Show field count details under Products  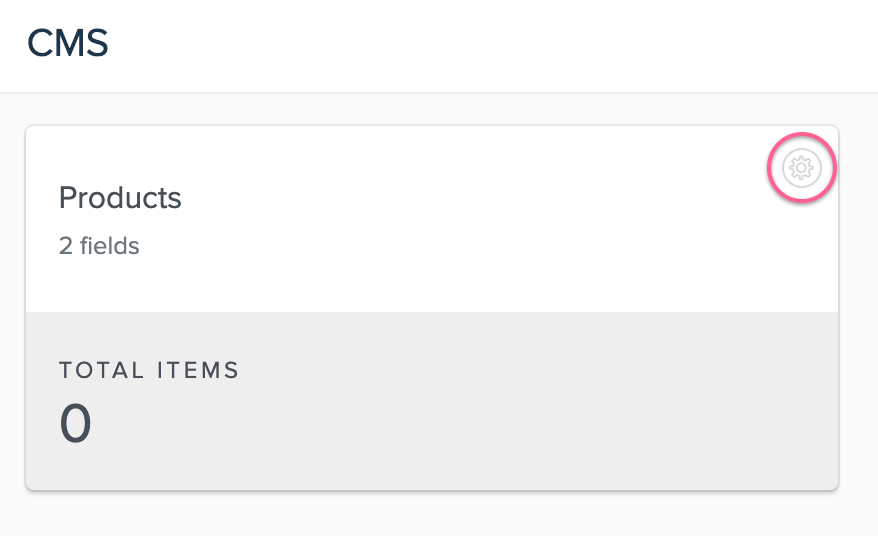[99, 246]
